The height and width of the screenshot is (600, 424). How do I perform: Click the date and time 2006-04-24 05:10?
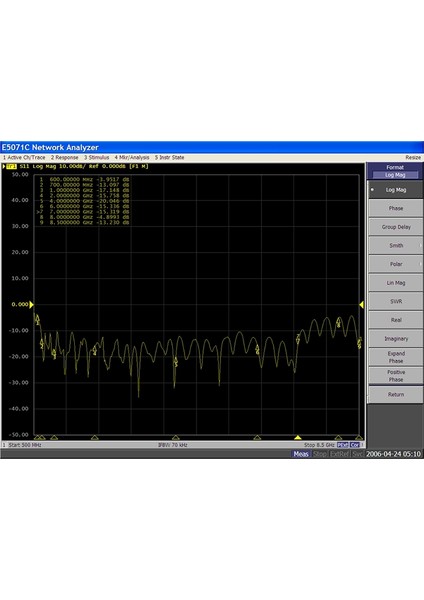click(393, 454)
